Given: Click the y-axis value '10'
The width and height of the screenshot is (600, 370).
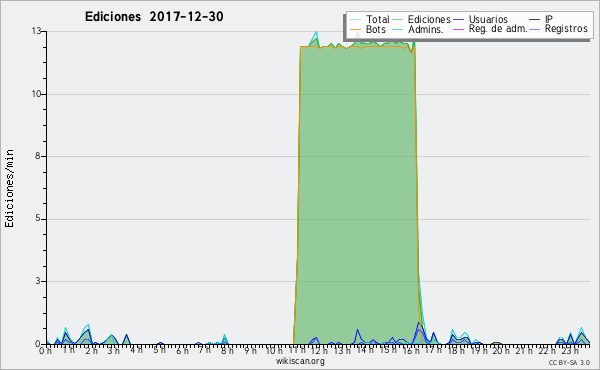Looking at the screenshot, I should point(36,94).
